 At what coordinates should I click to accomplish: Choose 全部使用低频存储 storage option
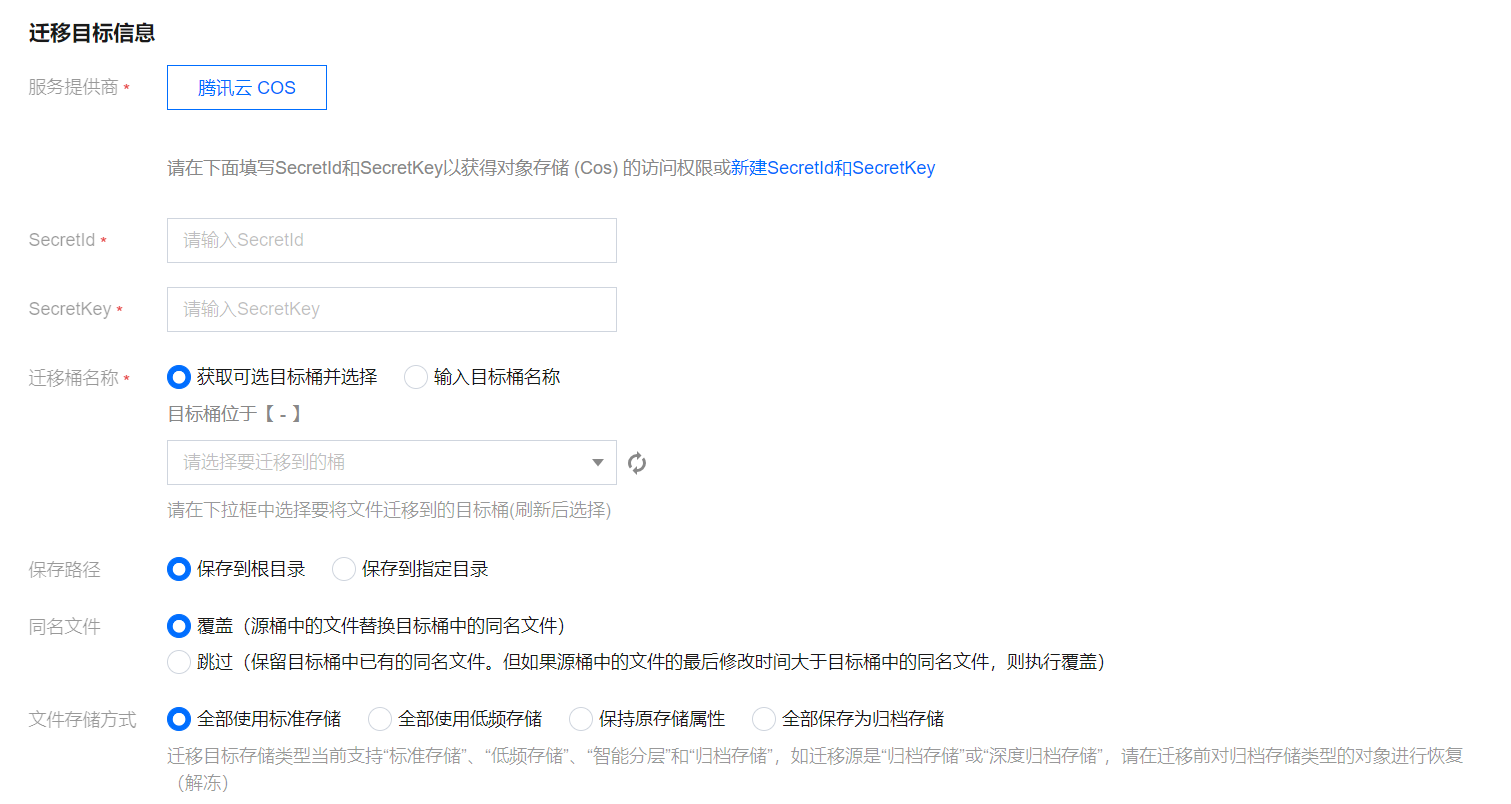coord(380,719)
